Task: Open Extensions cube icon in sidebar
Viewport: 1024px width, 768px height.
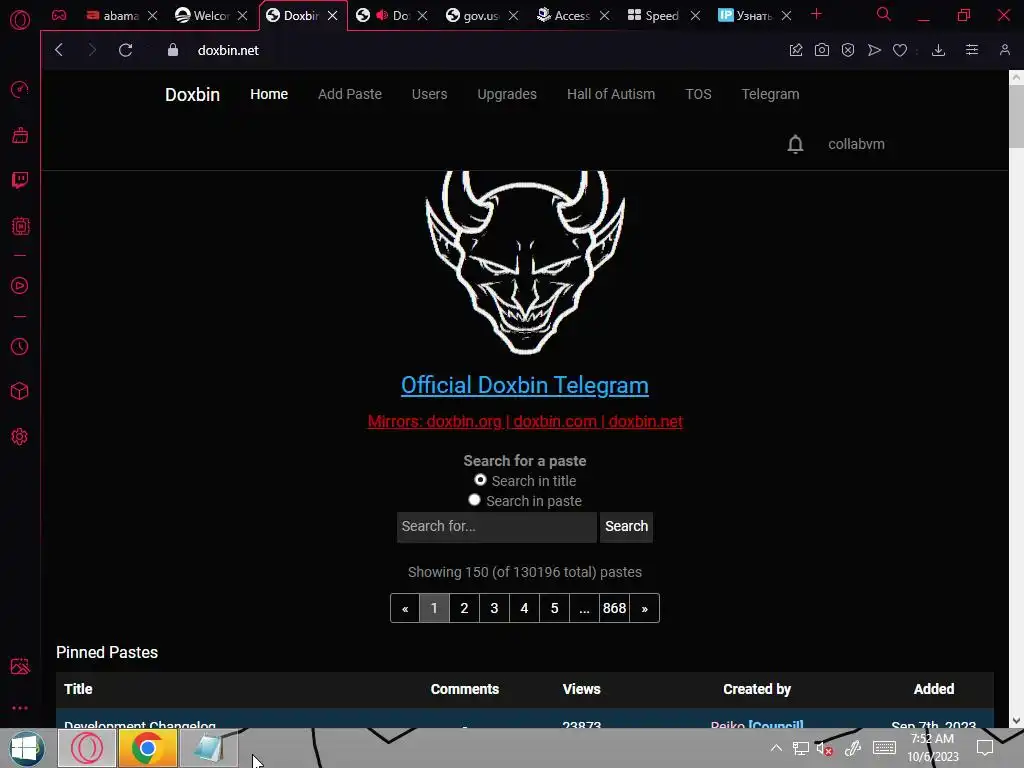Action: click(x=20, y=391)
